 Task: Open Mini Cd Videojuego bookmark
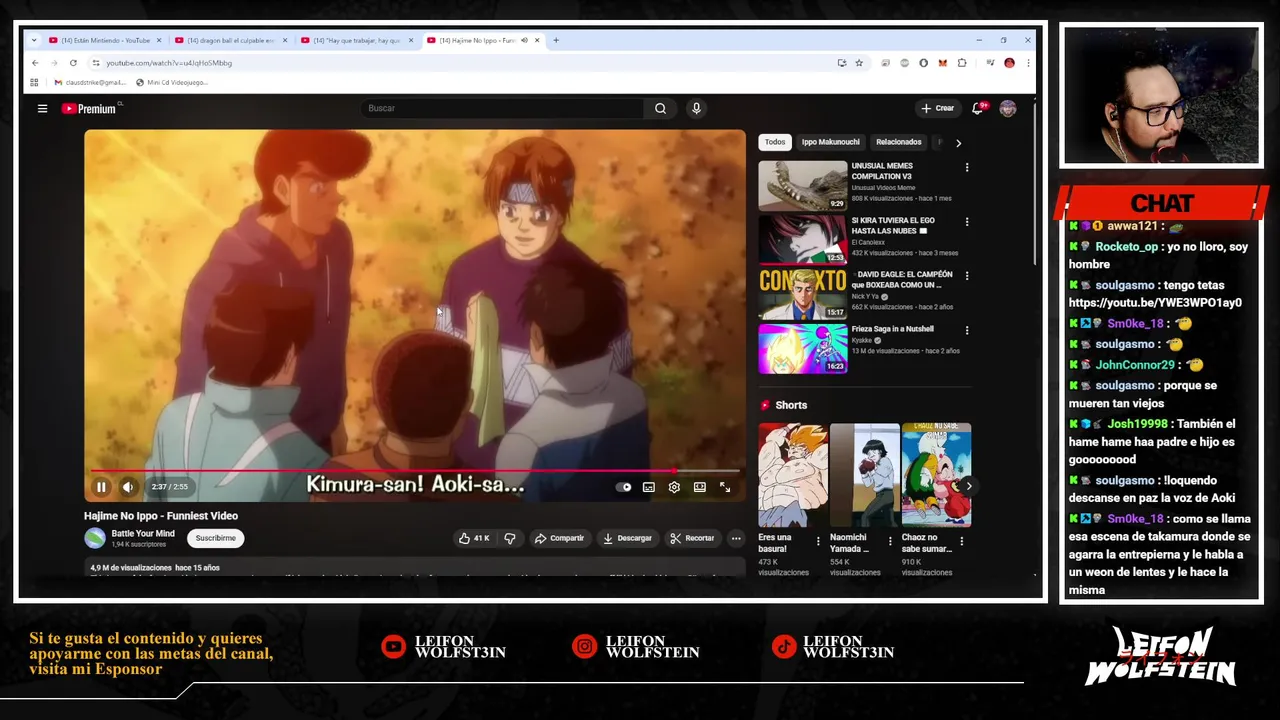[172, 82]
